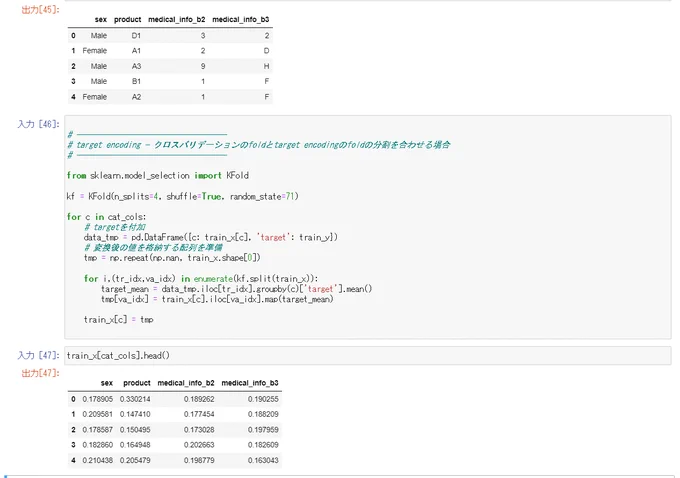
Task: Click the KFold(n_splits=4 code line
Action: (x=183, y=196)
